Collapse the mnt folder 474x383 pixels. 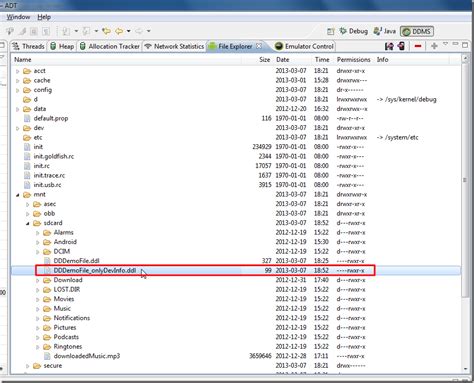pyautogui.click(x=18, y=195)
